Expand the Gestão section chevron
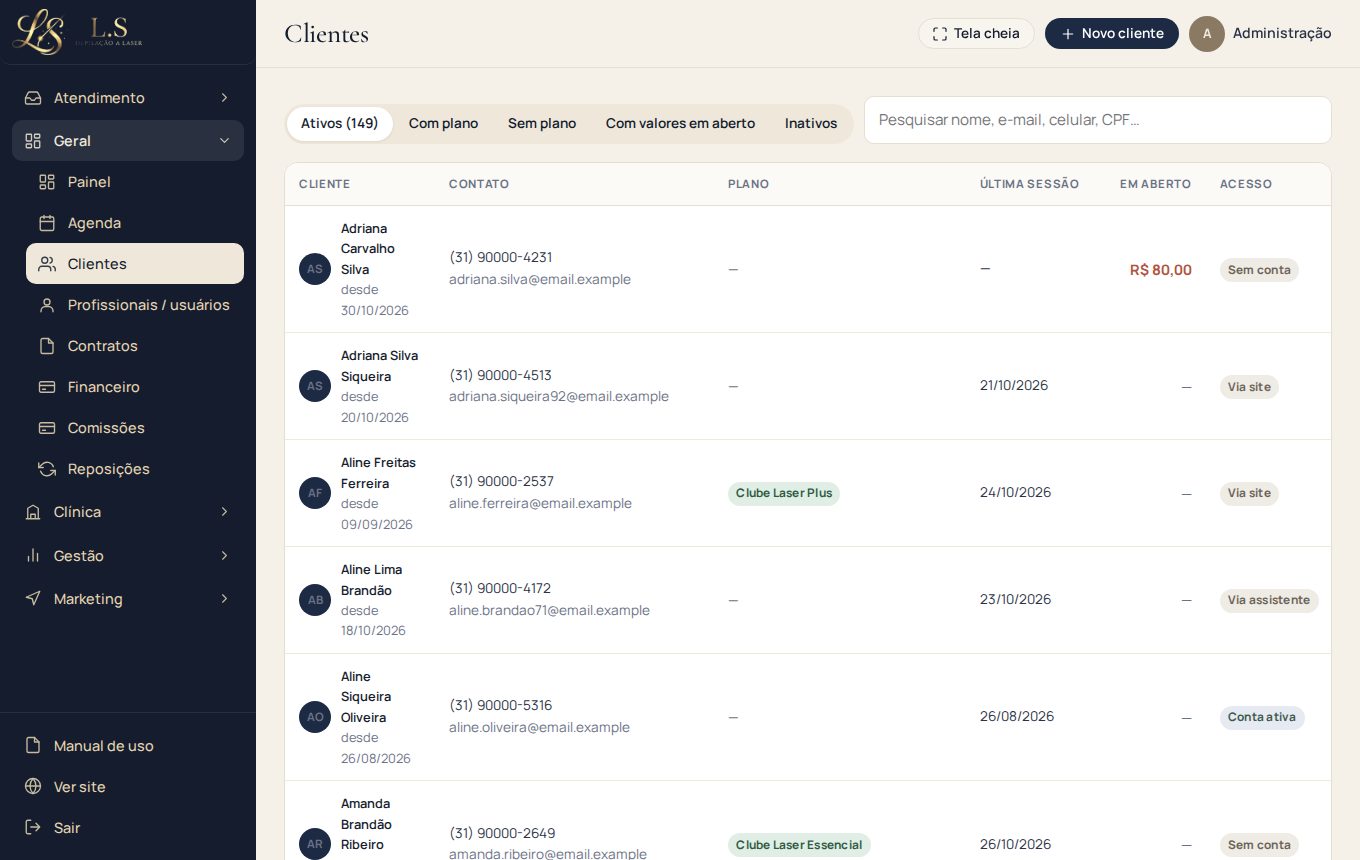The image size is (1360, 860). coord(224,555)
